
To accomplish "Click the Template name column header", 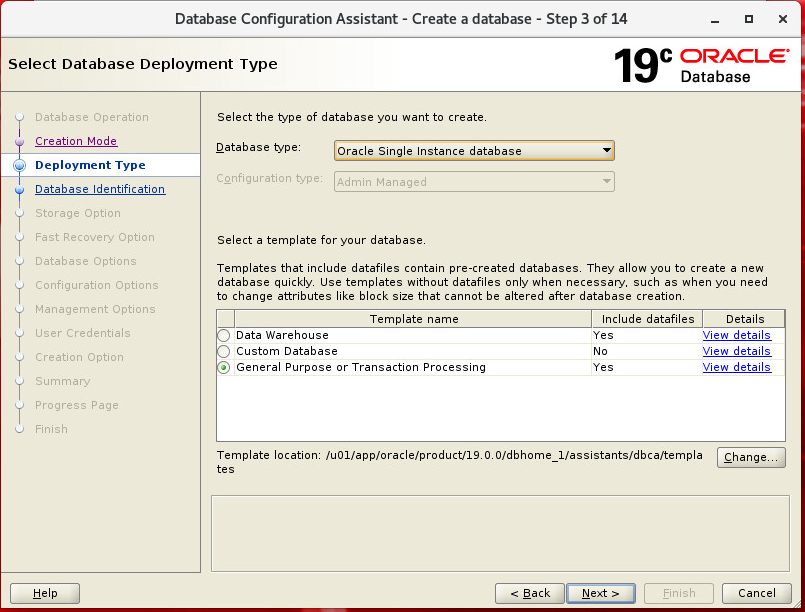I will [413, 319].
